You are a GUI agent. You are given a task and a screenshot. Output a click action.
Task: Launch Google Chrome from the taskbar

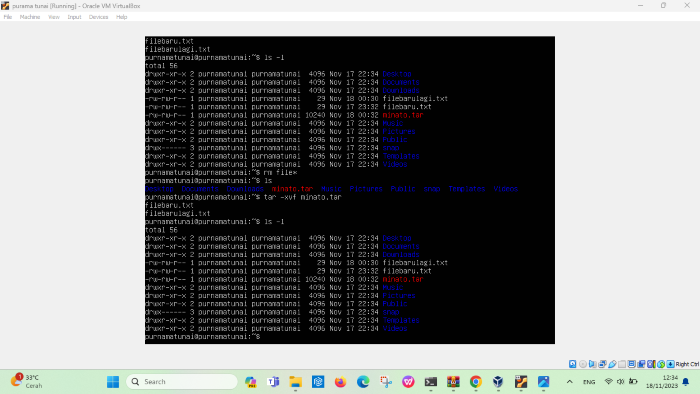tap(476, 382)
